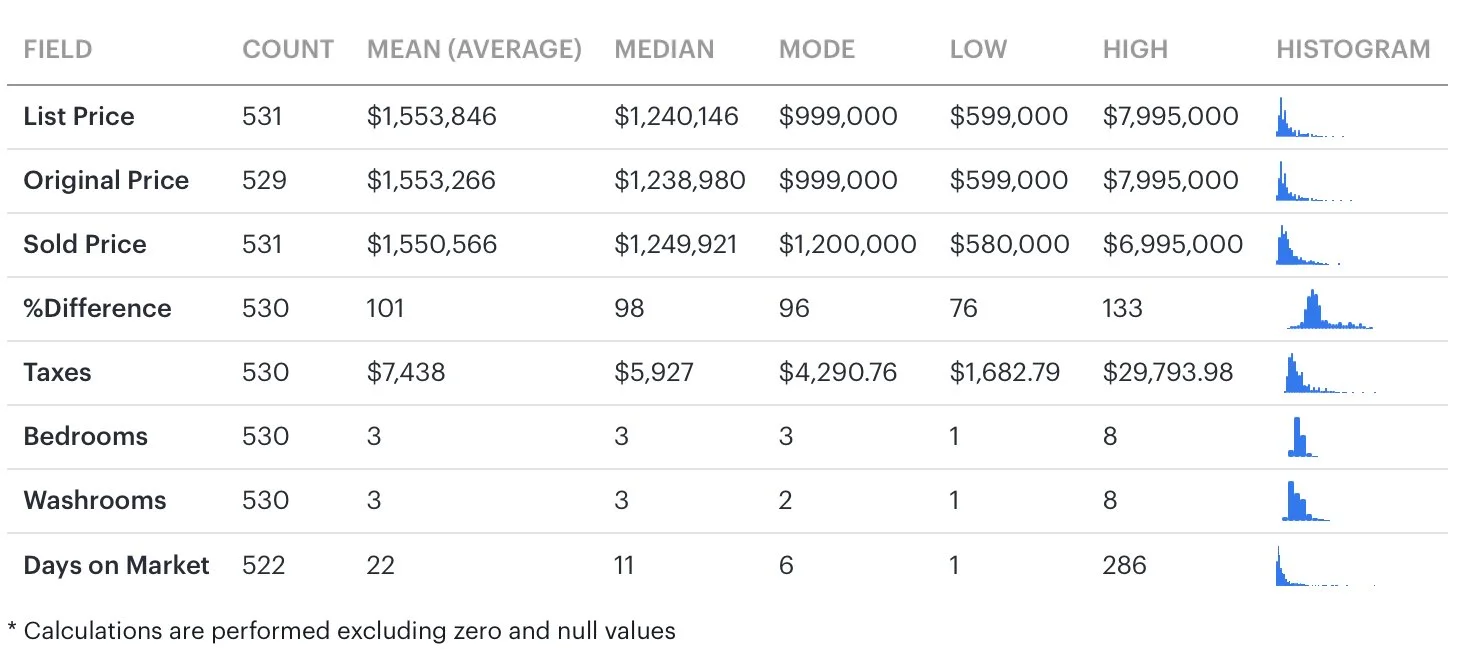The image size is (1464, 666).
Task: Select the Days on Market row label
Action: click(116, 565)
